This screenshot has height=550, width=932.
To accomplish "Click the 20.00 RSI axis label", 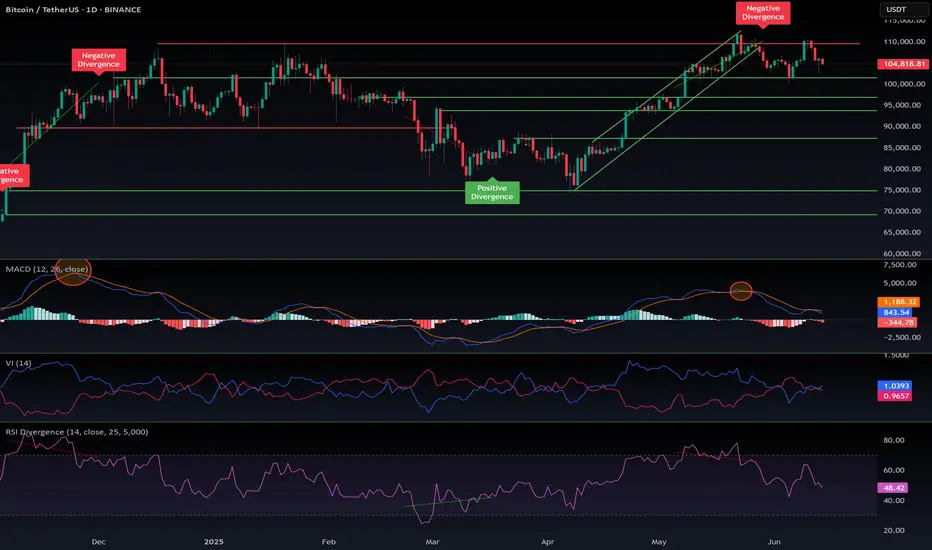I will point(894,530).
